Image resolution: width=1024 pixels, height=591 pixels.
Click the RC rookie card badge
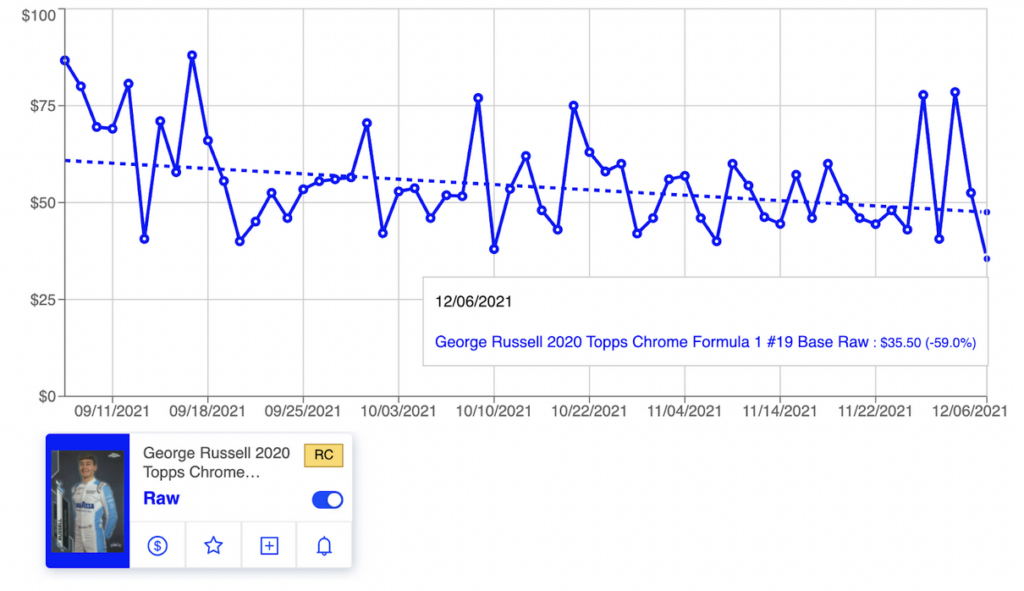click(x=323, y=455)
